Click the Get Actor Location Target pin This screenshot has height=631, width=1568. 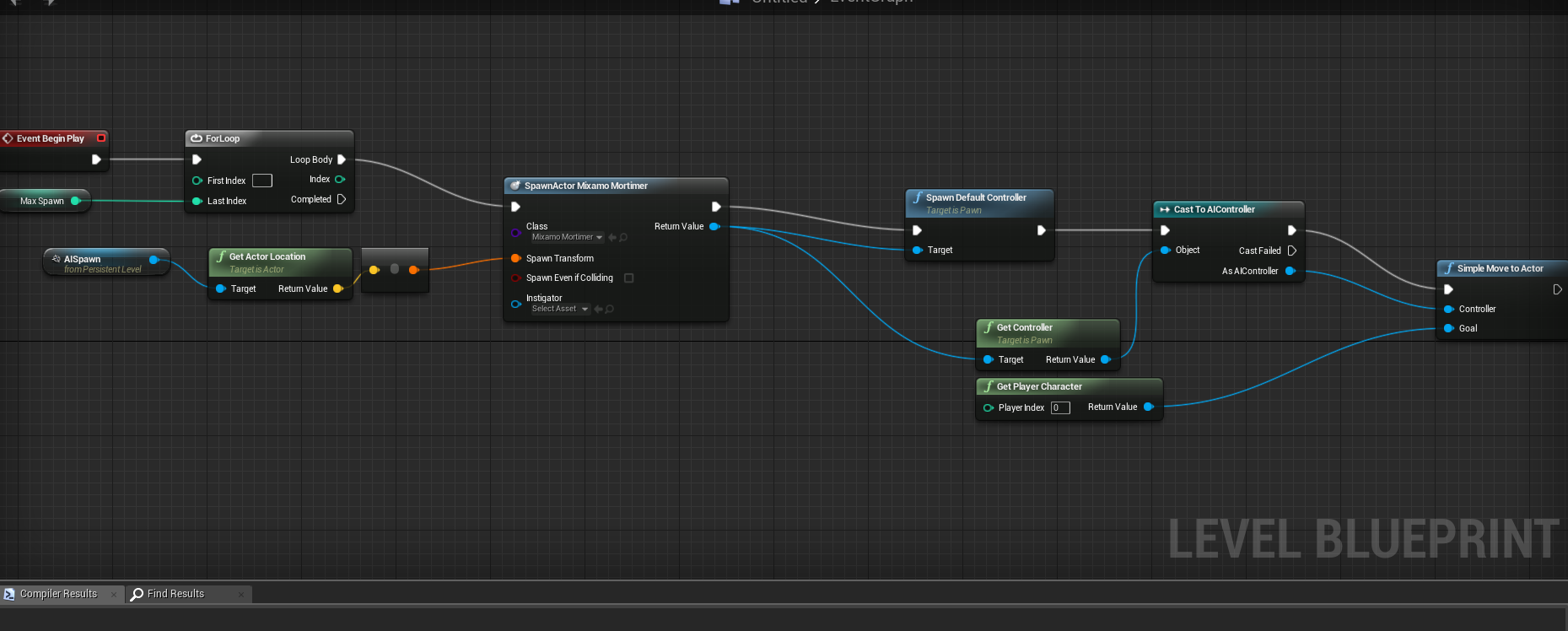click(x=221, y=289)
